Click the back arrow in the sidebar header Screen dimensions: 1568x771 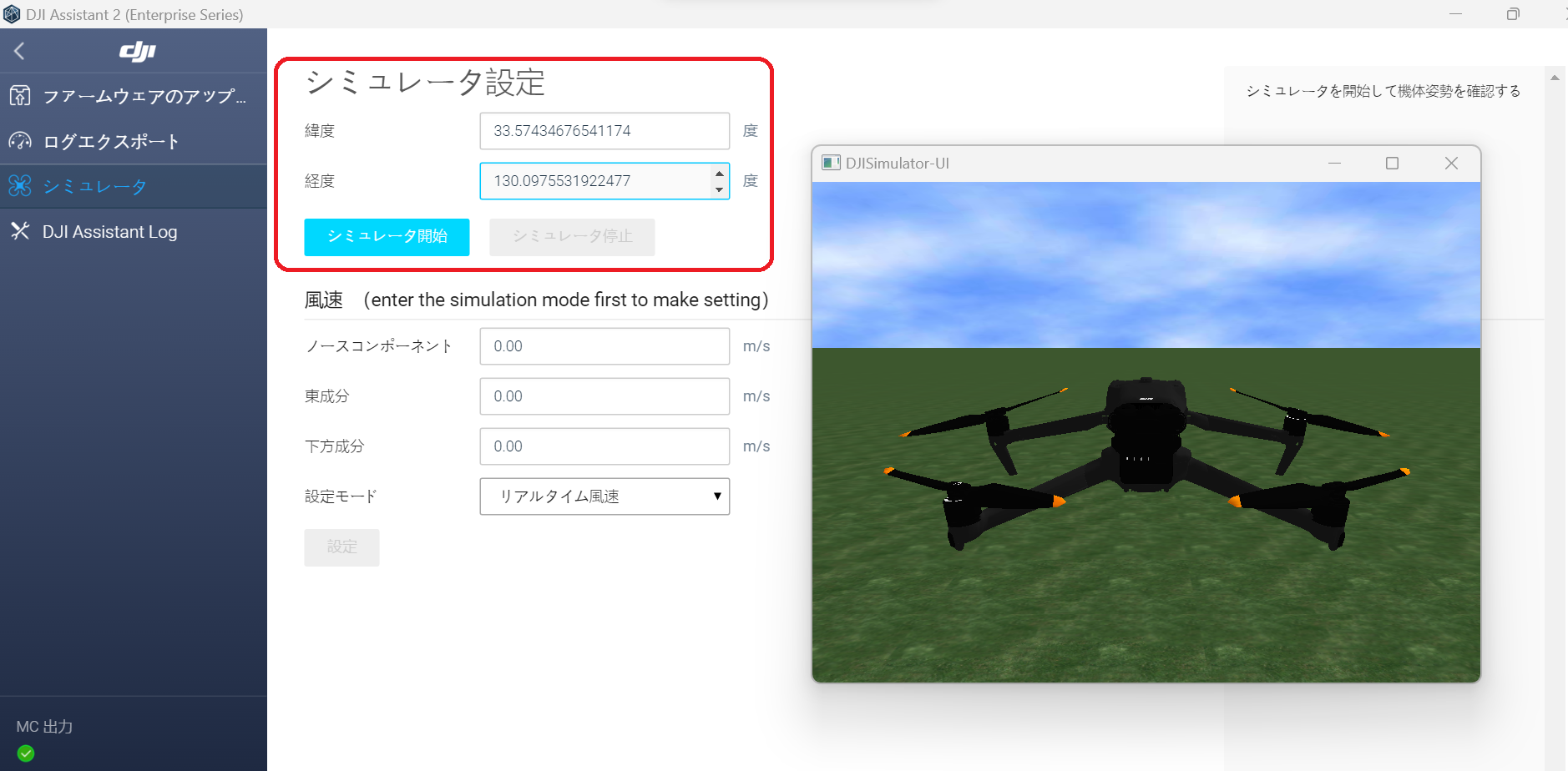(x=19, y=51)
